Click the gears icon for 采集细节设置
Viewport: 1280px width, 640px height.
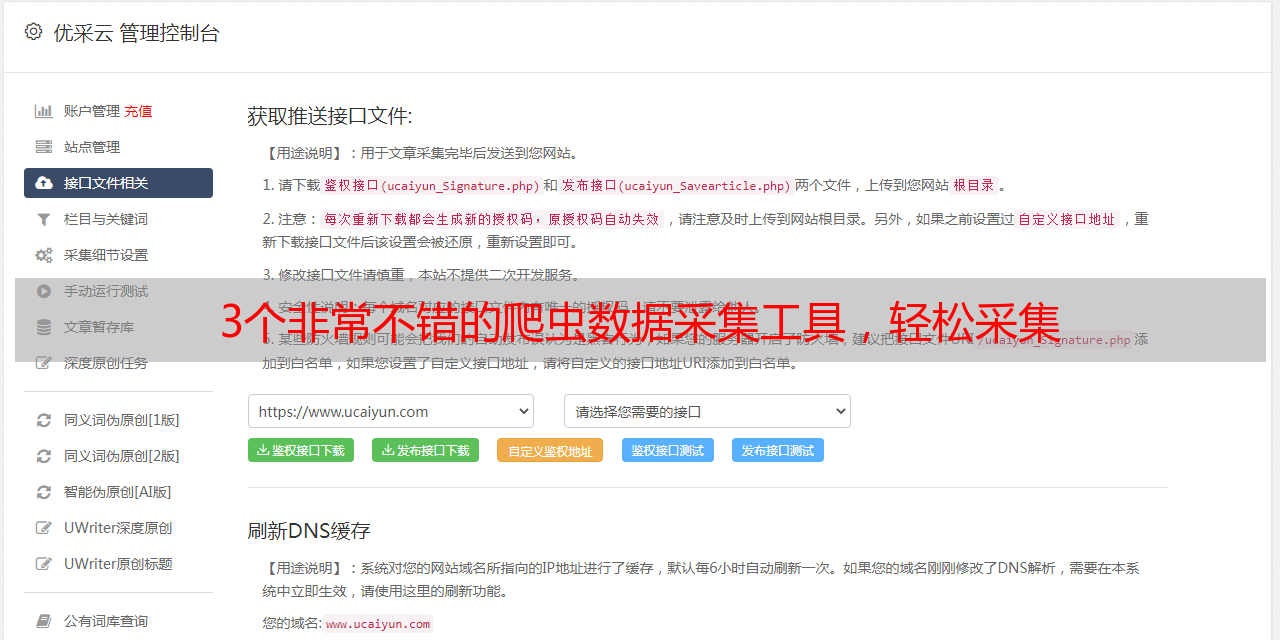44,255
